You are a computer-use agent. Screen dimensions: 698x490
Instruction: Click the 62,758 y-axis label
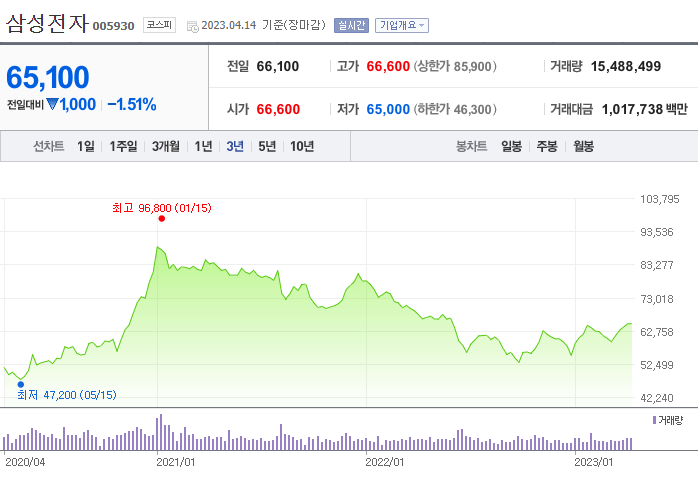click(657, 332)
